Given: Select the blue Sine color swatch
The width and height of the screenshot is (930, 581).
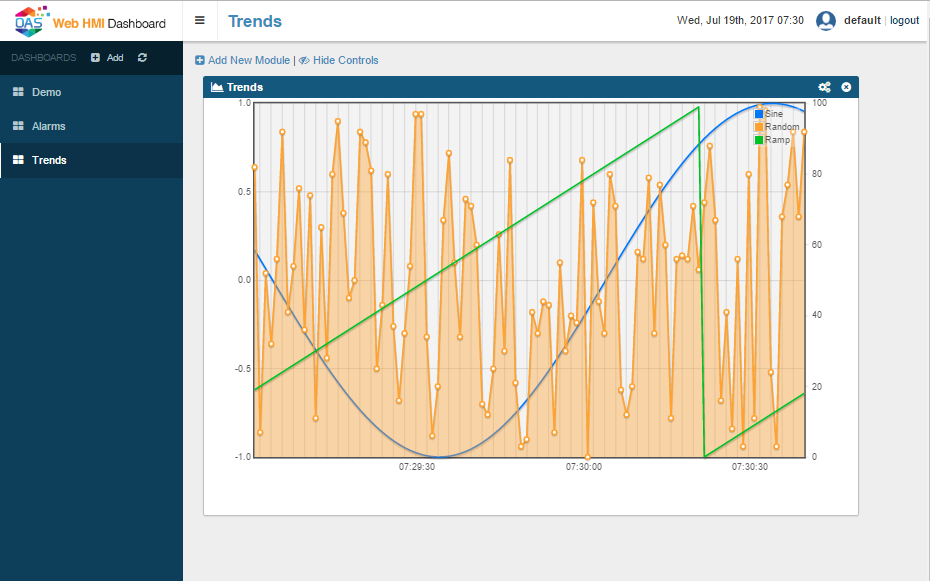Looking at the screenshot, I should click(759, 113).
